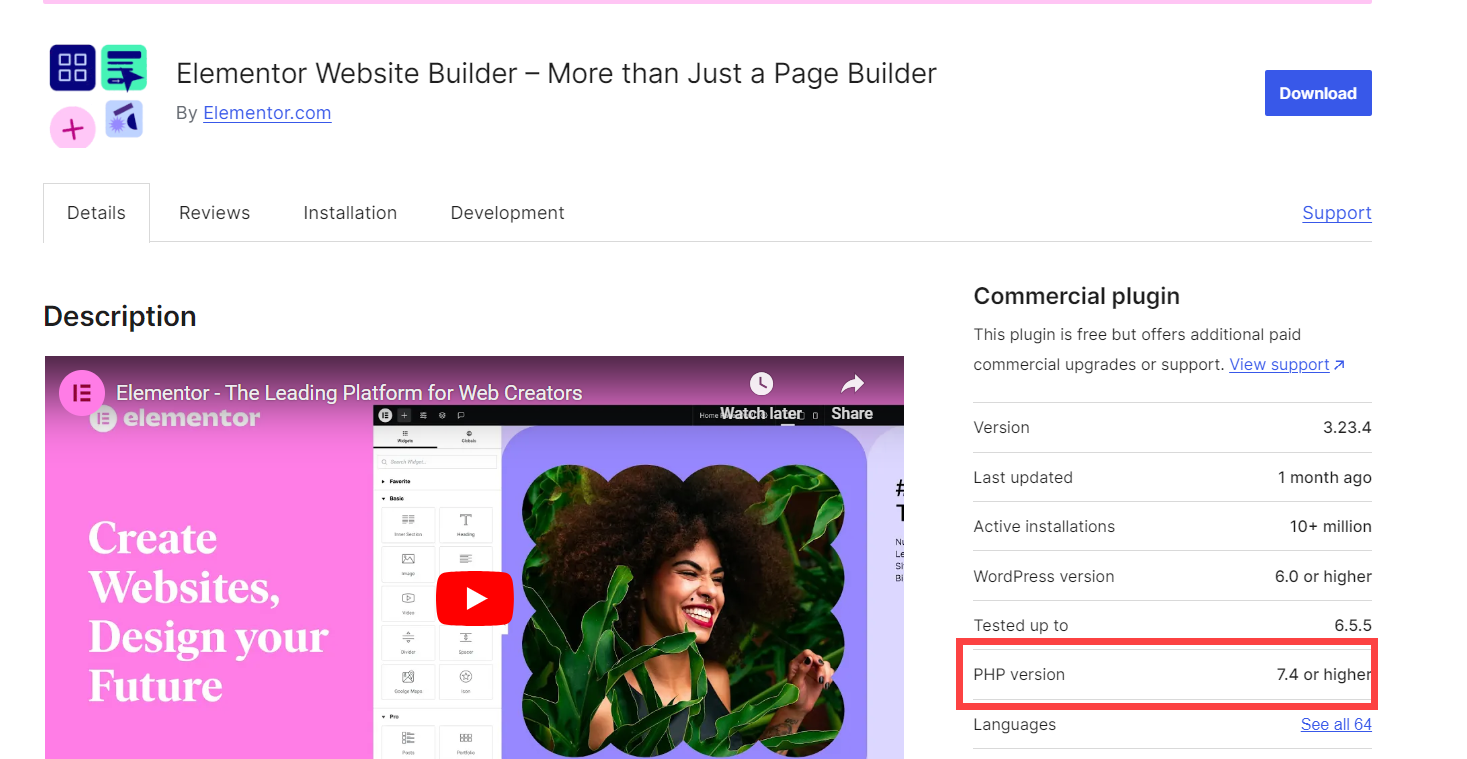Click the PHP version value 7.4 or higher

(x=1324, y=675)
